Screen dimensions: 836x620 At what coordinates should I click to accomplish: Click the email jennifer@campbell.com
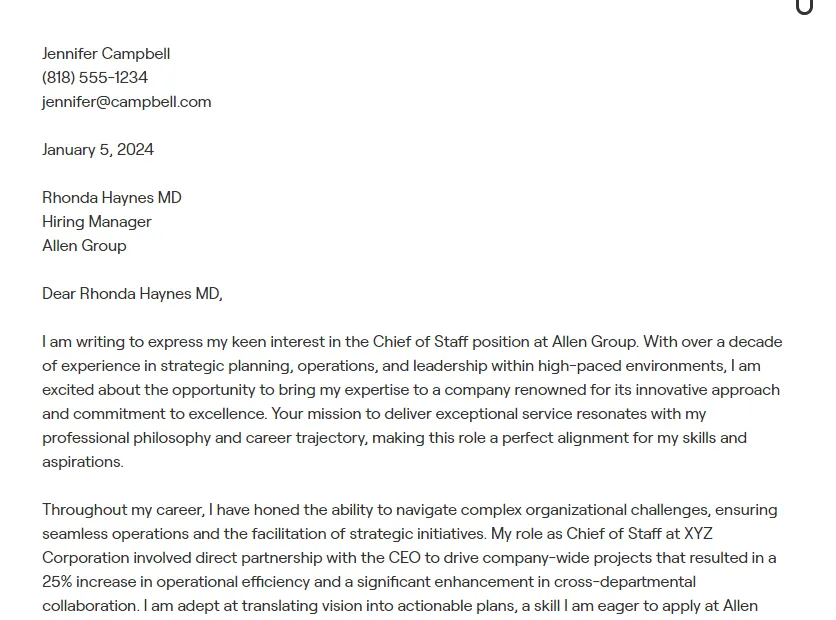click(x=126, y=102)
